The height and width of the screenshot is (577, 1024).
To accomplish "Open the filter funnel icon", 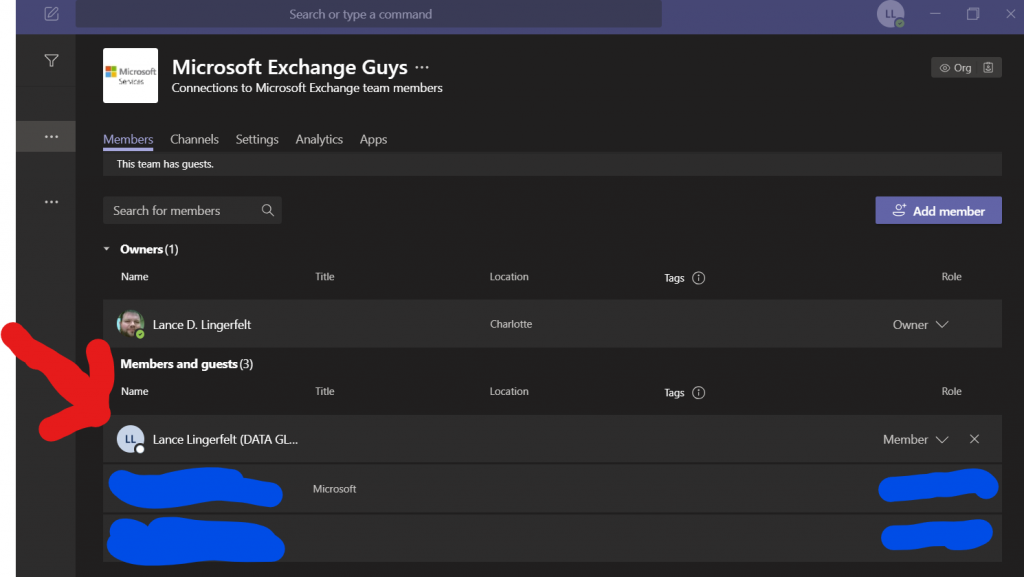I will [52, 61].
